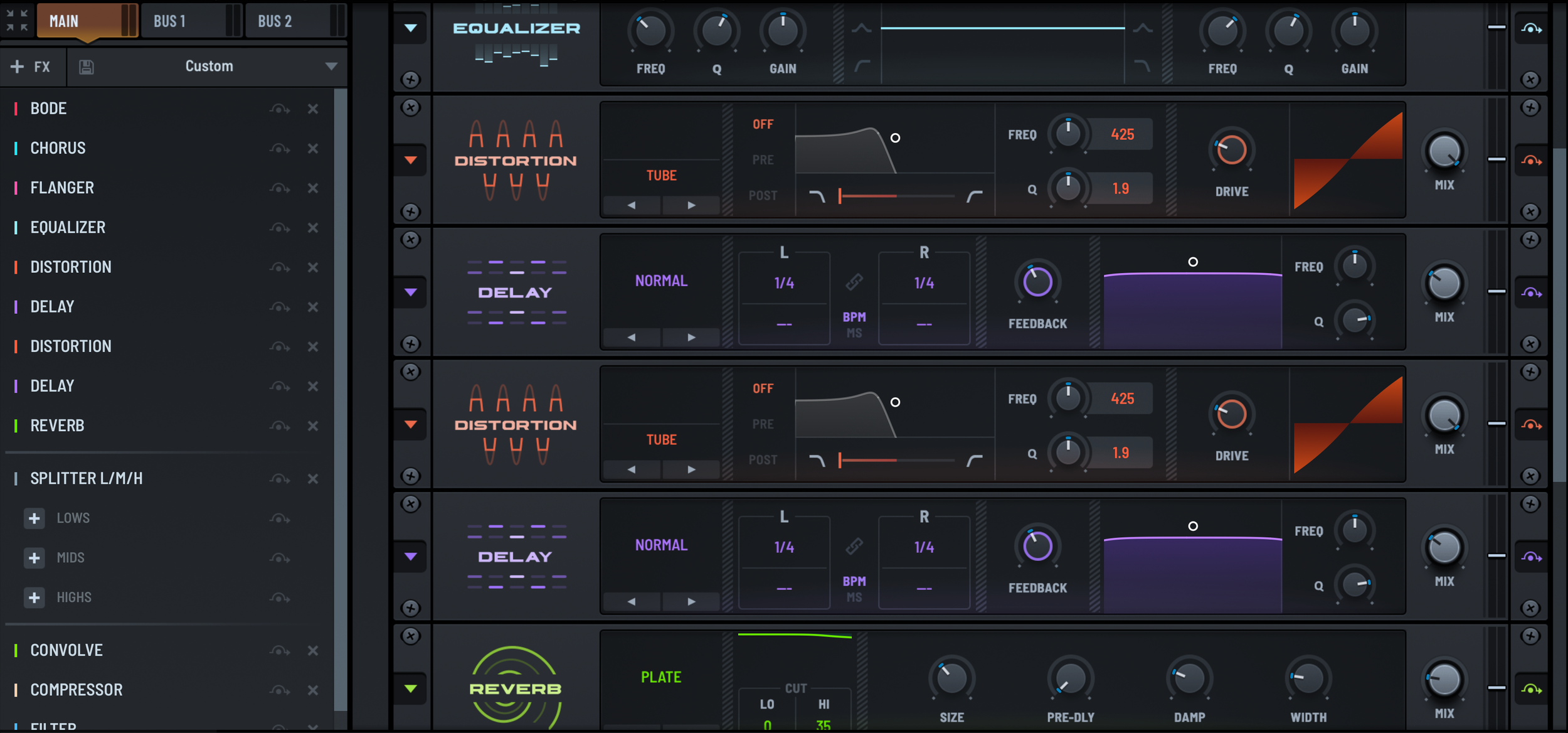Click the add FX button
1568x733 pixels.
31,67
